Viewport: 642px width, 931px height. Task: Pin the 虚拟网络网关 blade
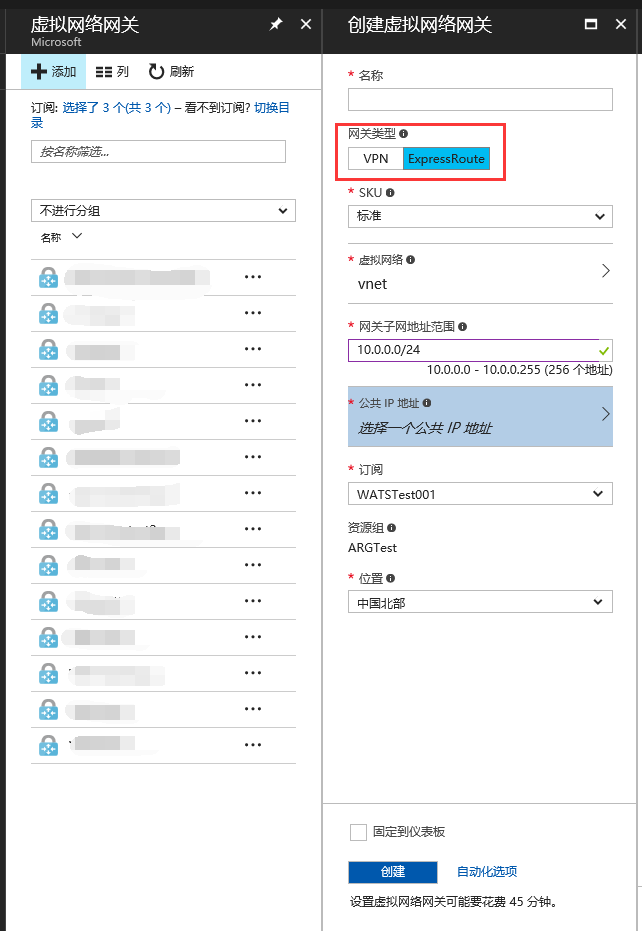click(276, 24)
